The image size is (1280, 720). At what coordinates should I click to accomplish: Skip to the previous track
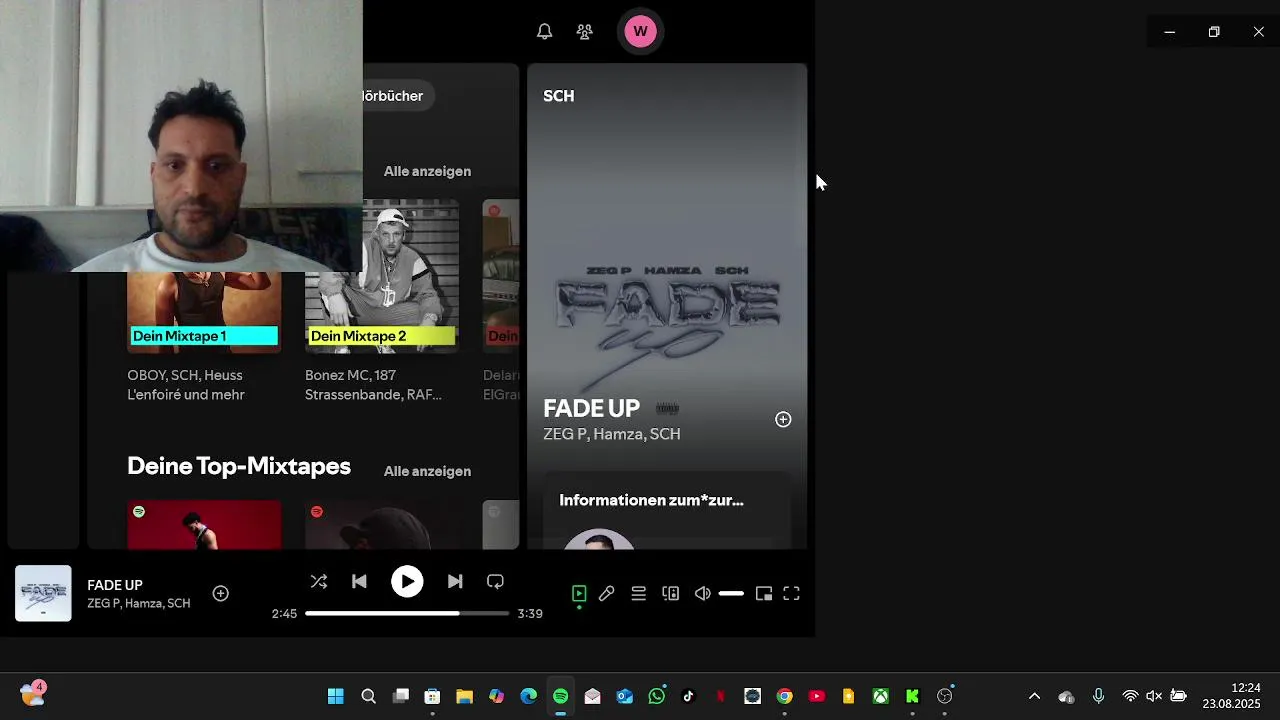pos(359,581)
